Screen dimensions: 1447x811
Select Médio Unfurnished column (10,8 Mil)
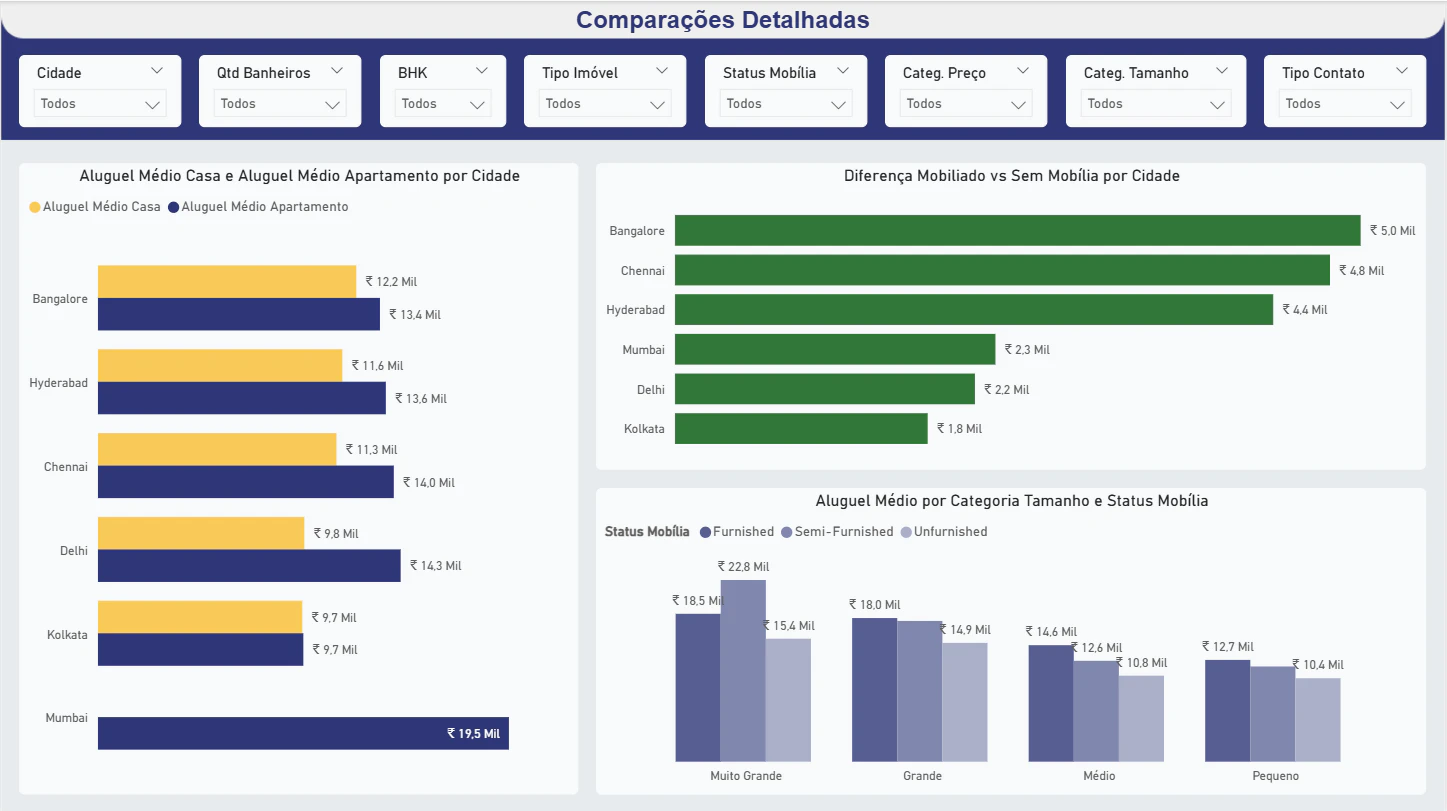coord(1141,719)
